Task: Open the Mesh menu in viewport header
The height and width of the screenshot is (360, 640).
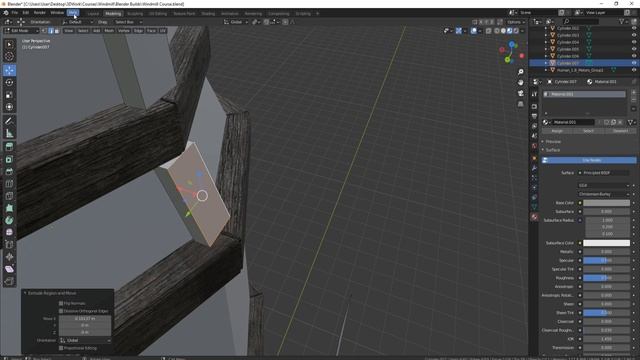Action: tap(109, 31)
